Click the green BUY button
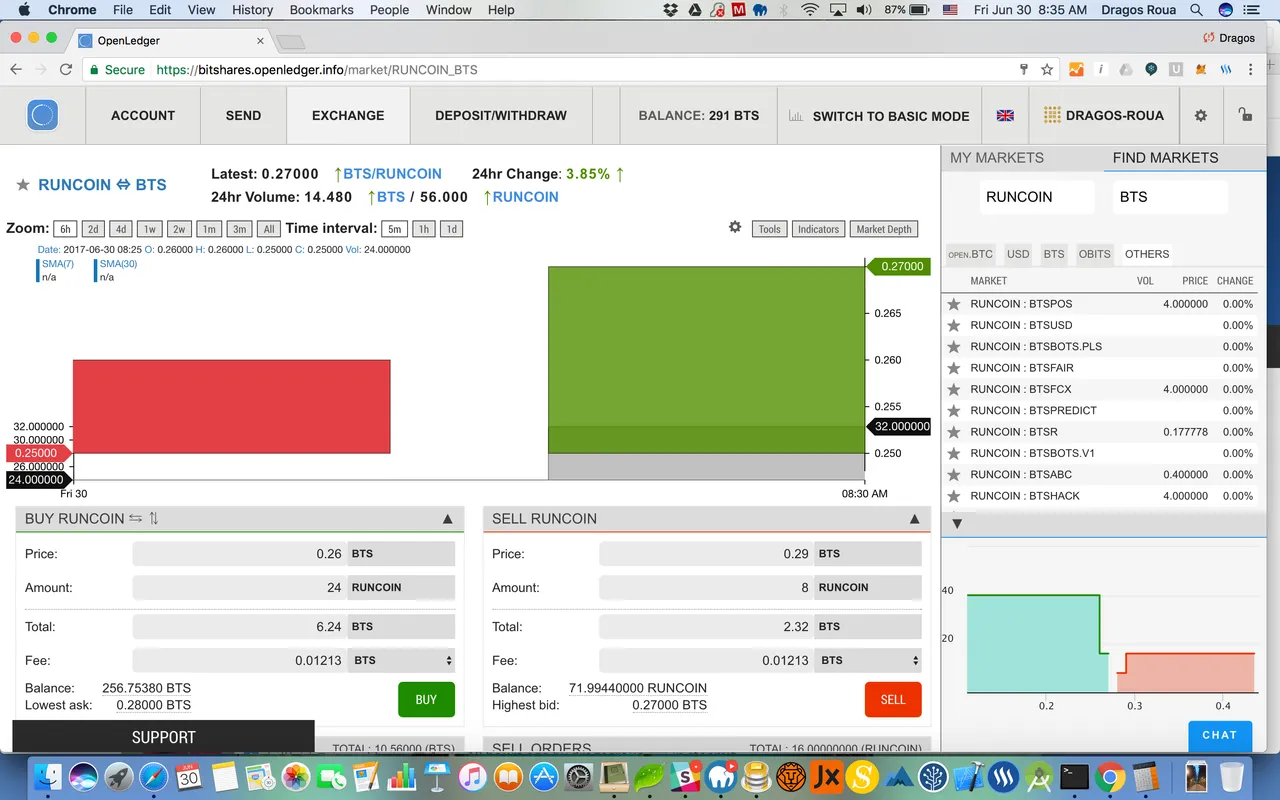1280x800 pixels. 426,699
